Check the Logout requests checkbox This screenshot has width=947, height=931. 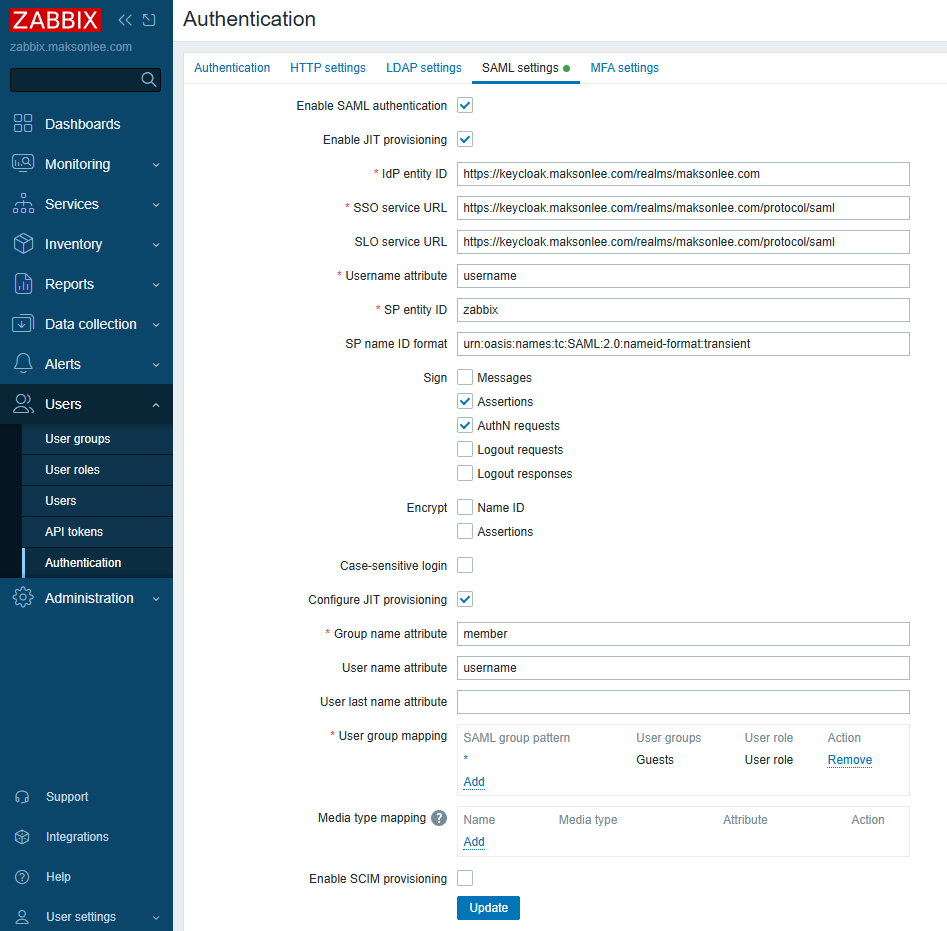tap(465, 449)
